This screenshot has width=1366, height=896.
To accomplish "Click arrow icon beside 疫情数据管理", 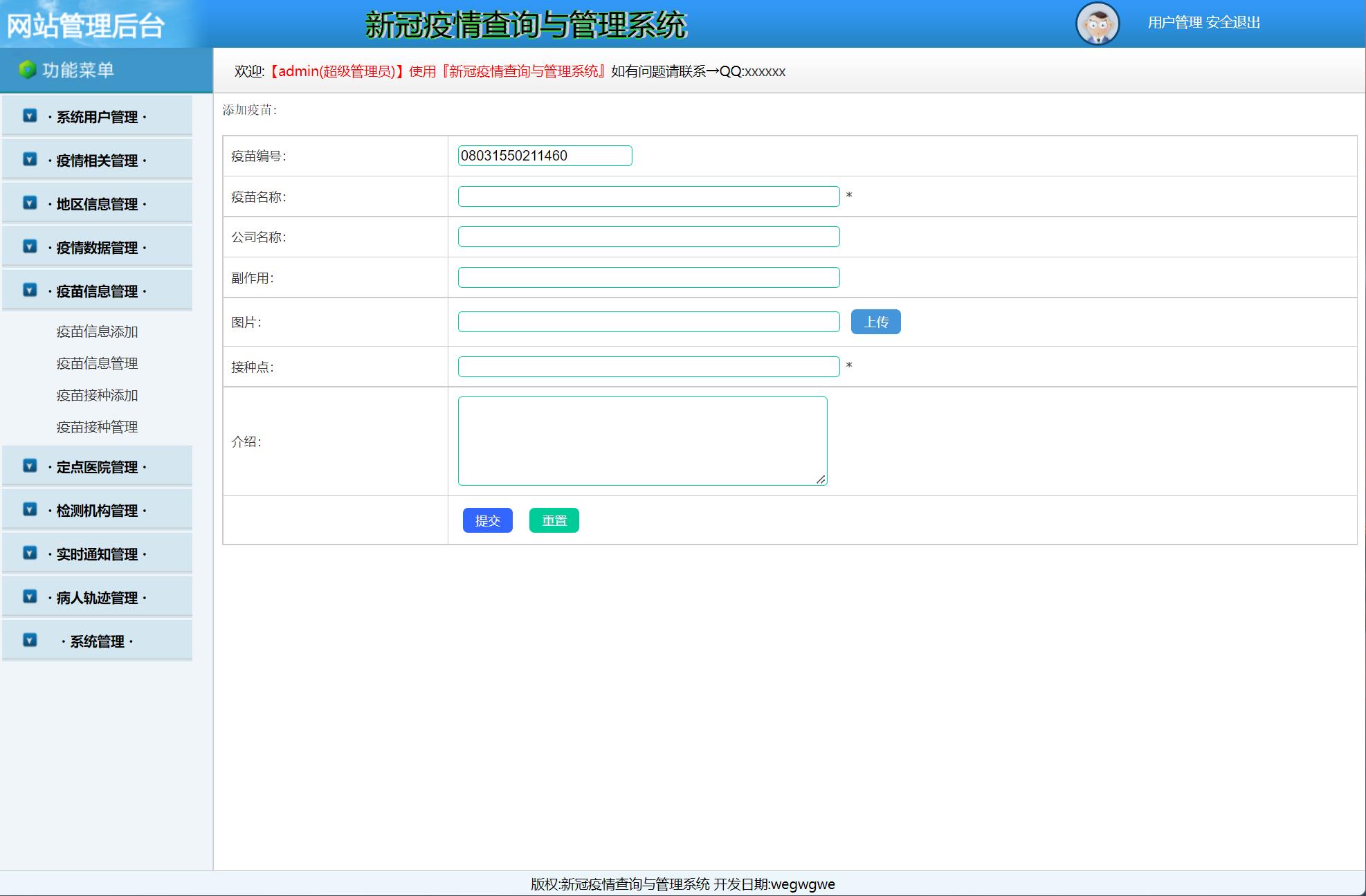I will (x=30, y=246).
